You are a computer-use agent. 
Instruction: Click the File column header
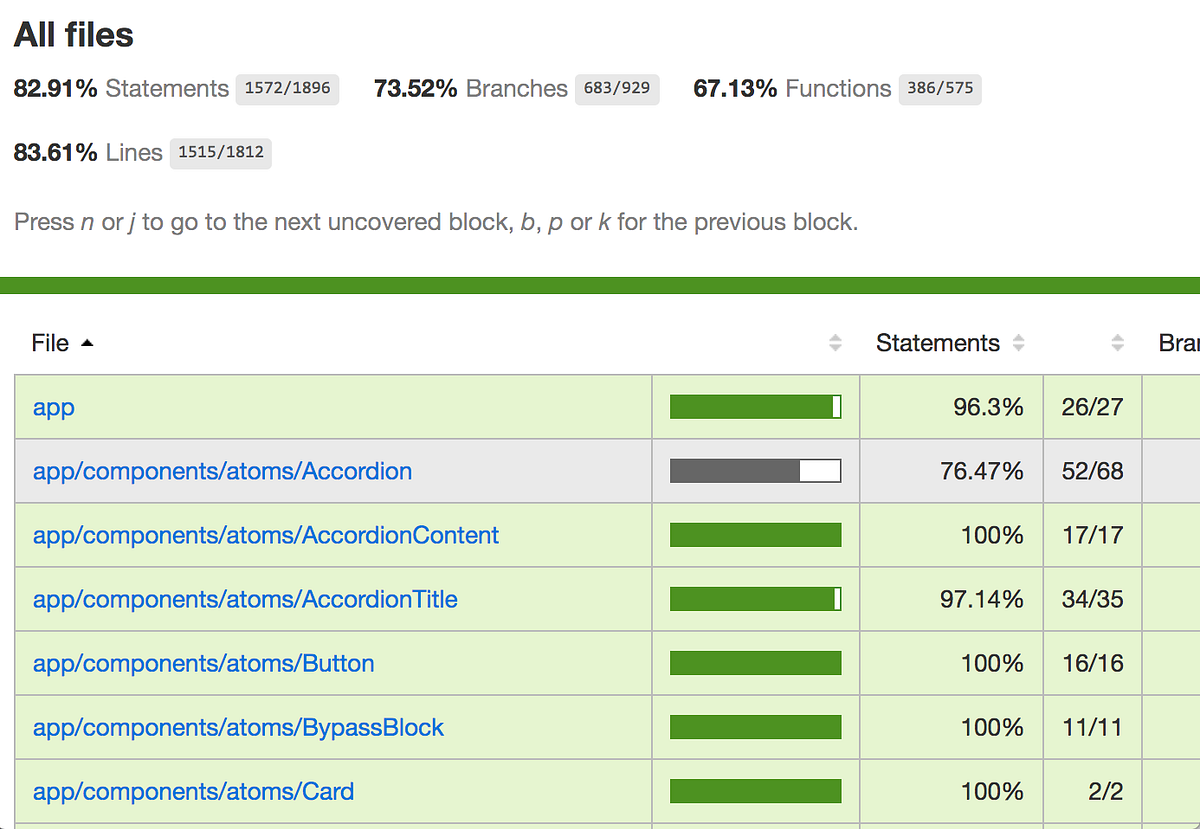click(50, 343)
